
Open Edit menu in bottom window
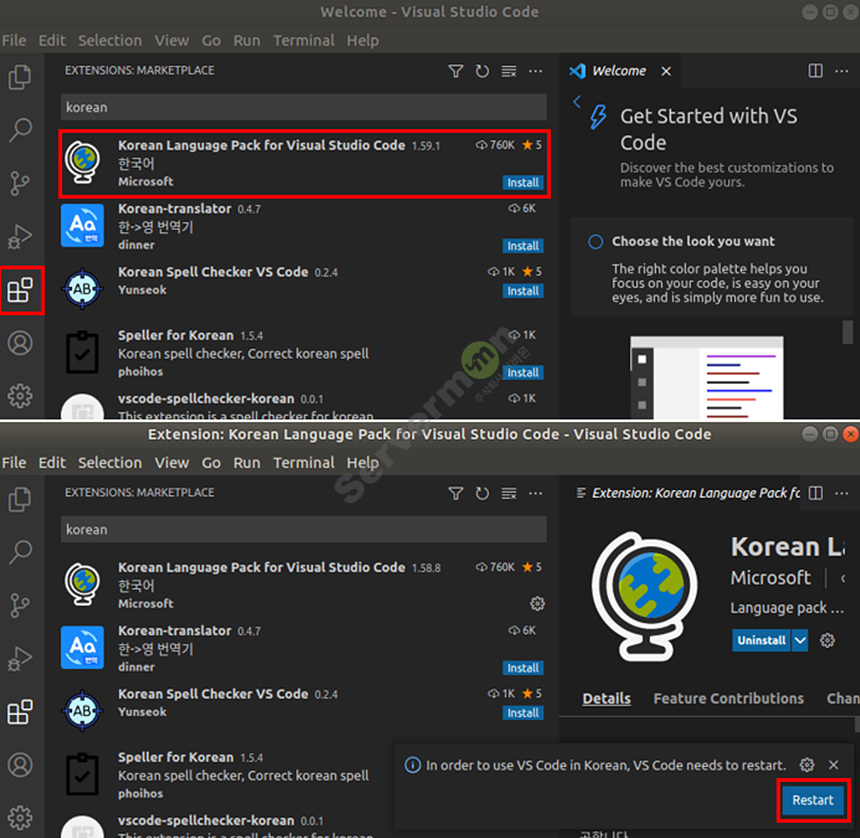click(x=52, y=463)
